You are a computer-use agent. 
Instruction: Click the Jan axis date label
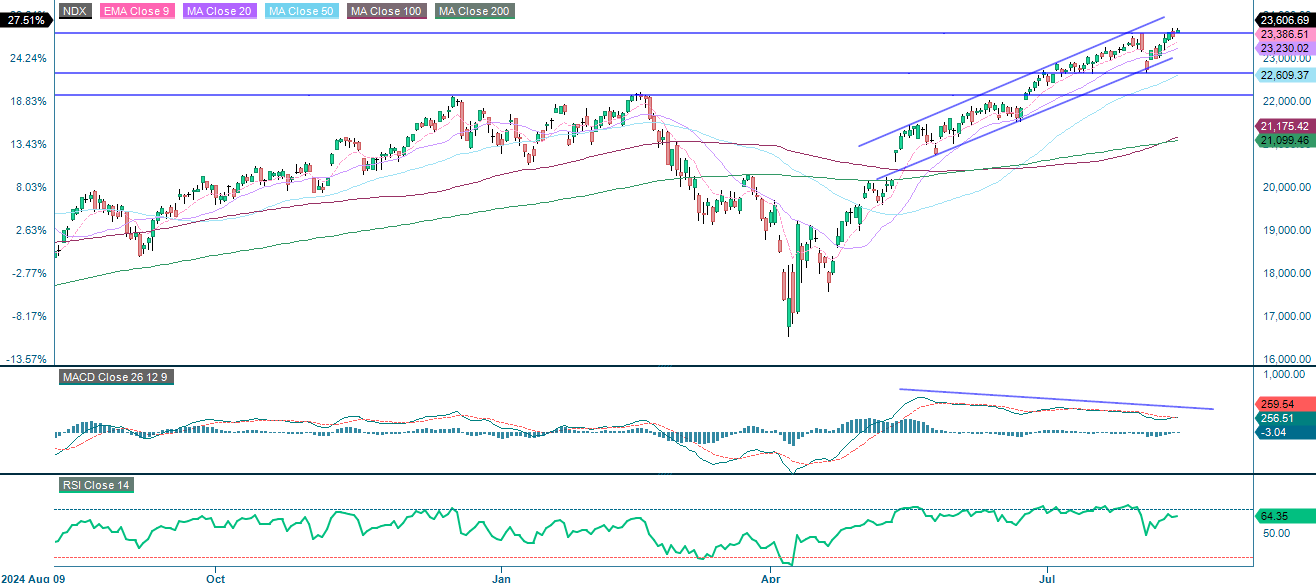click(x=501, y=578)
